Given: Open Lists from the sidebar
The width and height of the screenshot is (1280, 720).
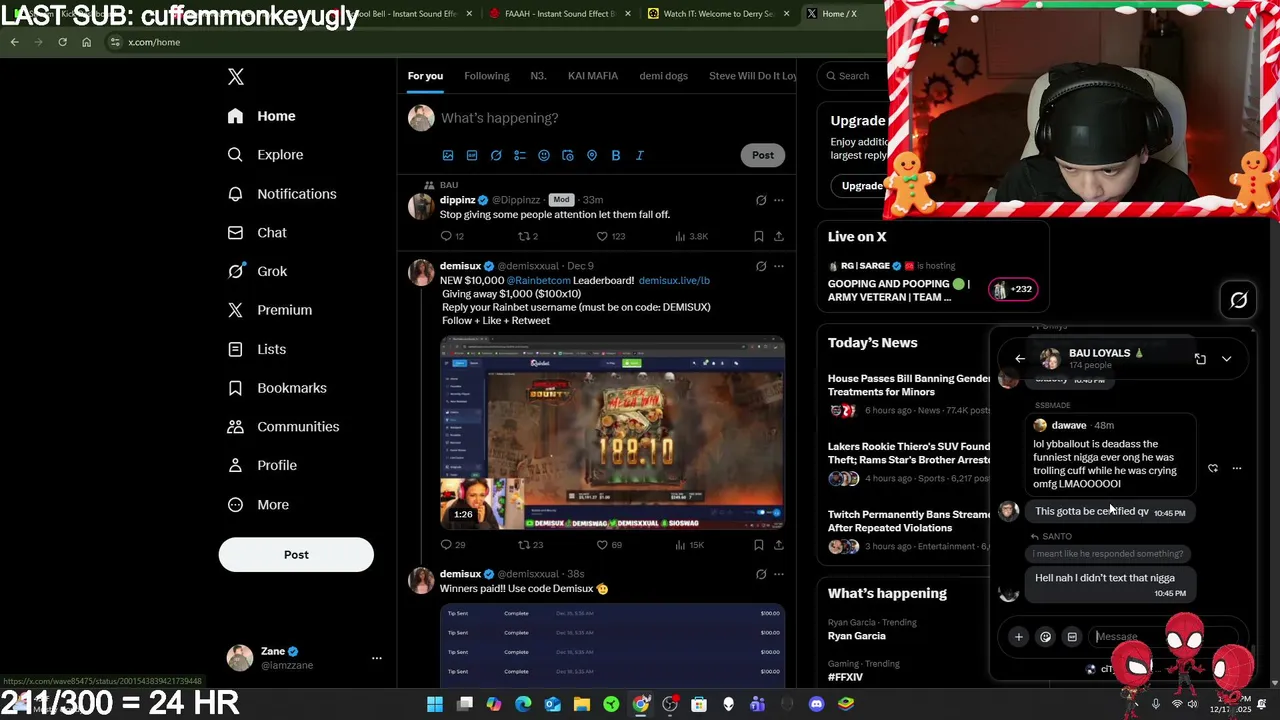Looking at the screenshot, I should (x=257, y=349).
